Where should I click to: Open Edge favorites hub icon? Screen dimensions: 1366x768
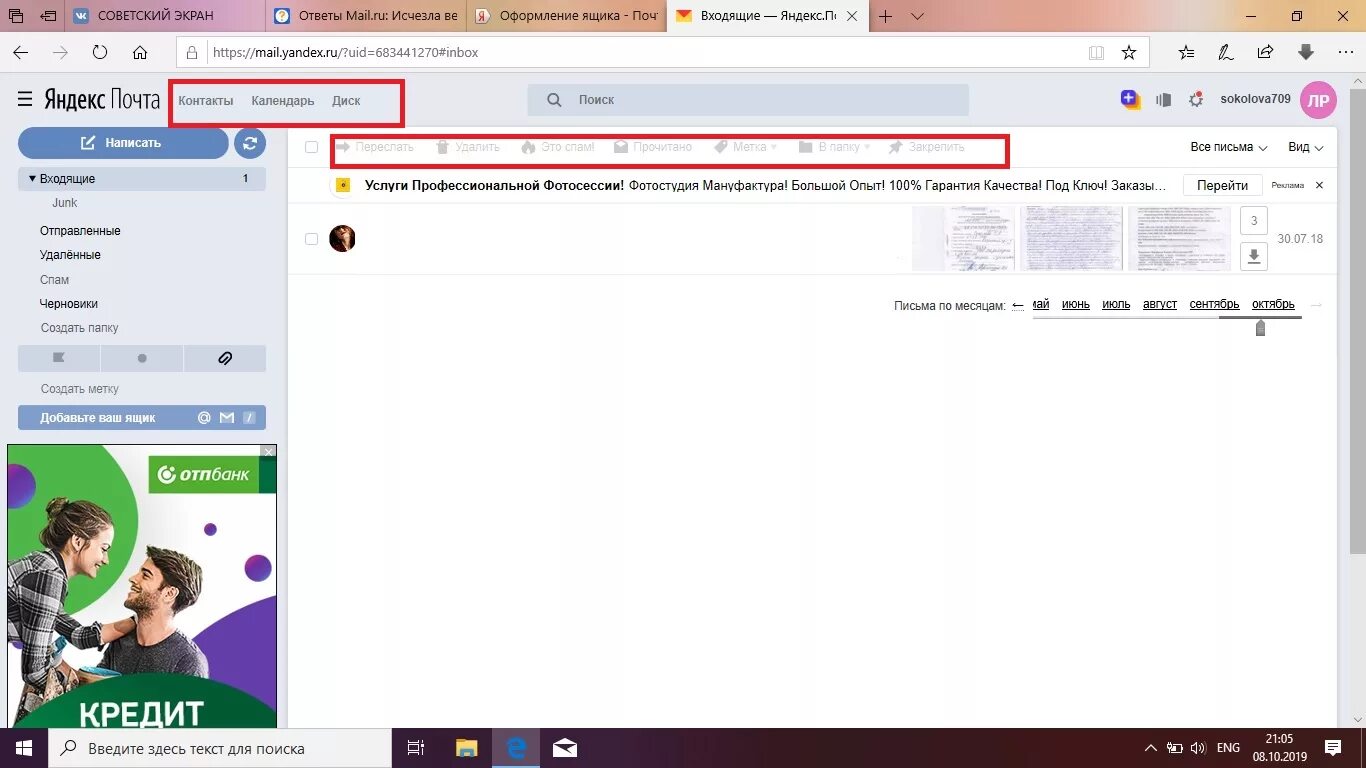pos(1187,52)
